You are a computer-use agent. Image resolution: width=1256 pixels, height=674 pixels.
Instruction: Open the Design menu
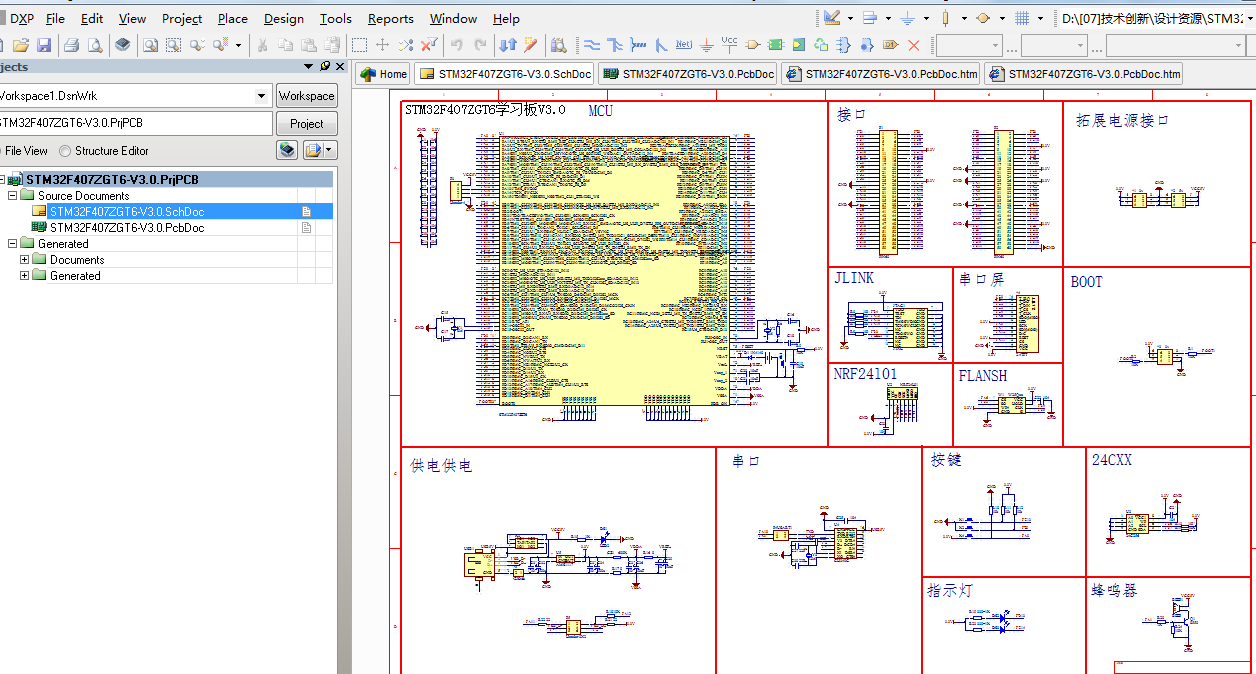tap(284, 18)
